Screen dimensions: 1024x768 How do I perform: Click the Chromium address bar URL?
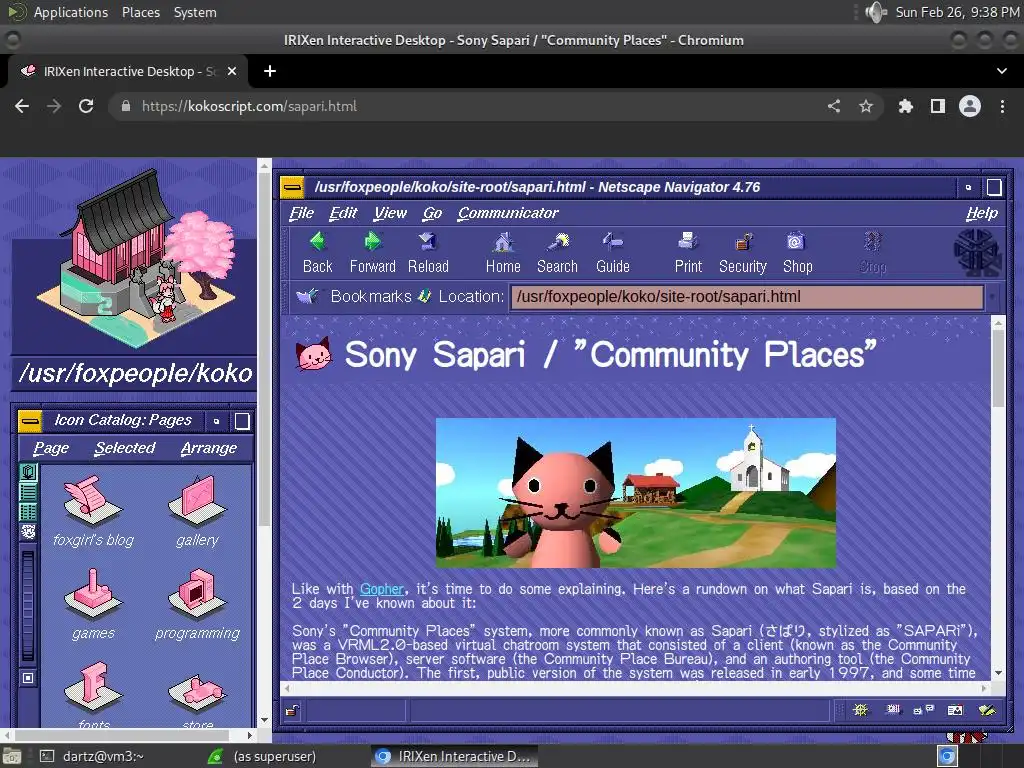249,106
